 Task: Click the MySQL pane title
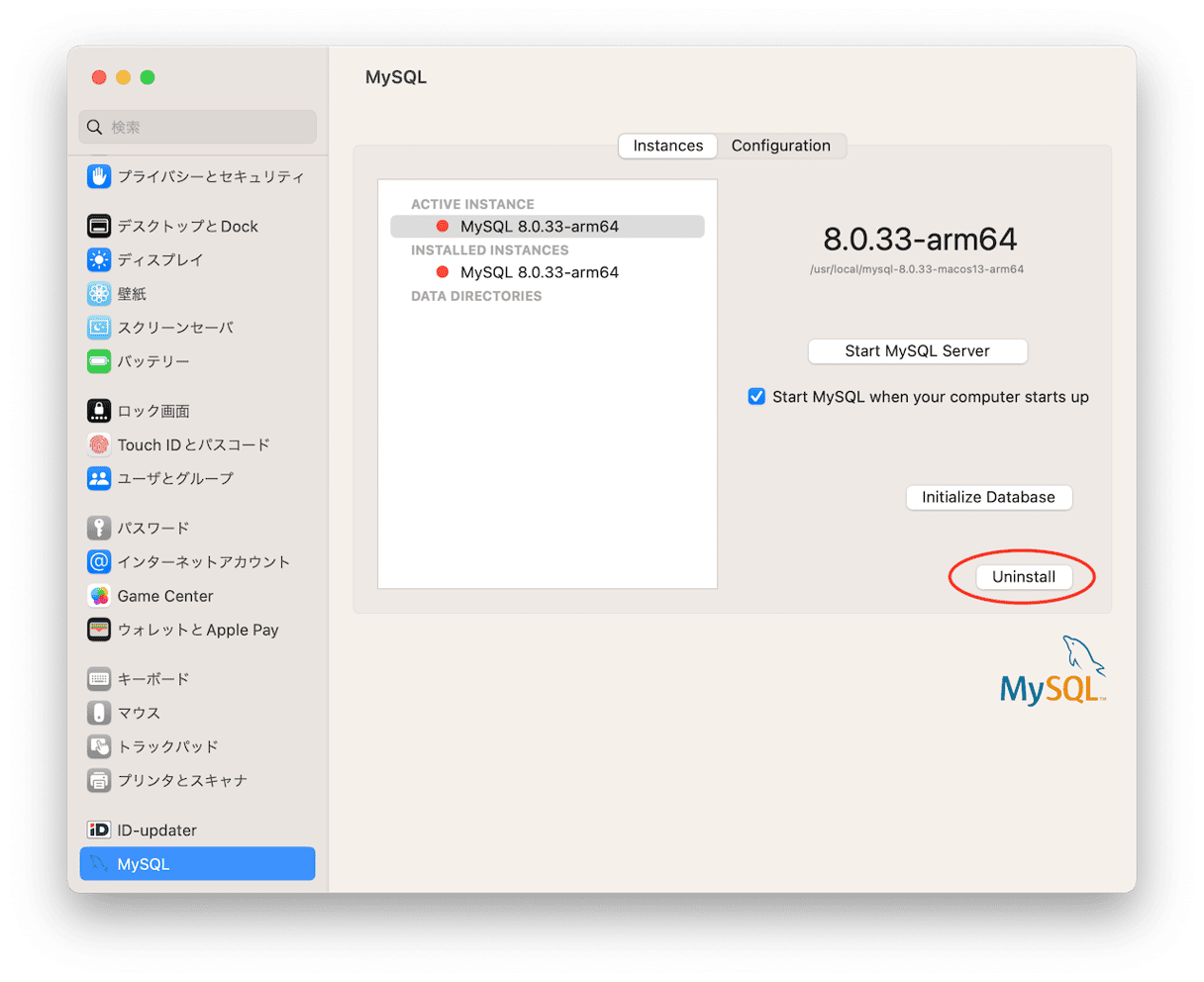[396, 77]
